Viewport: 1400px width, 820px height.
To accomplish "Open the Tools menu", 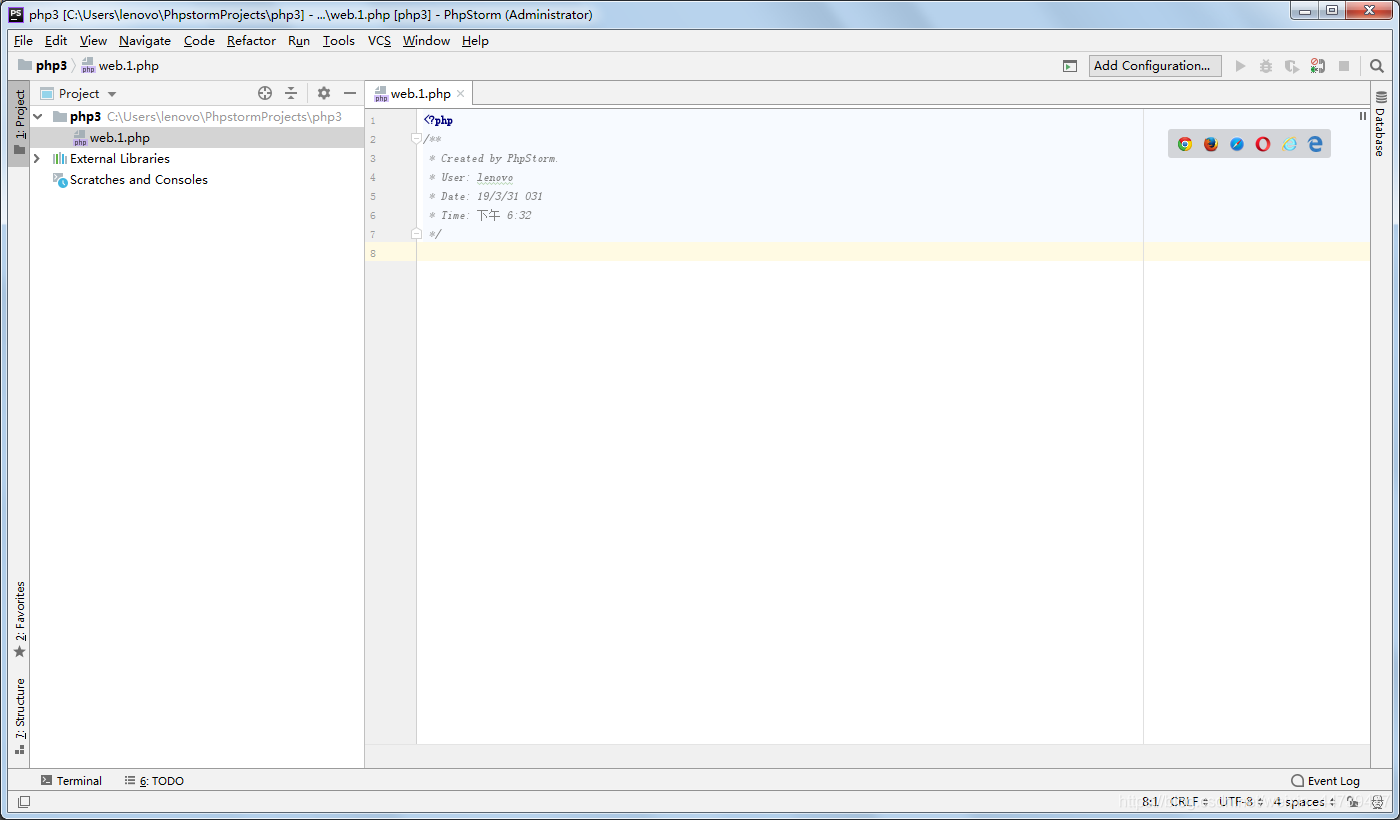I will pyautogui.click(x=339, y=41).
